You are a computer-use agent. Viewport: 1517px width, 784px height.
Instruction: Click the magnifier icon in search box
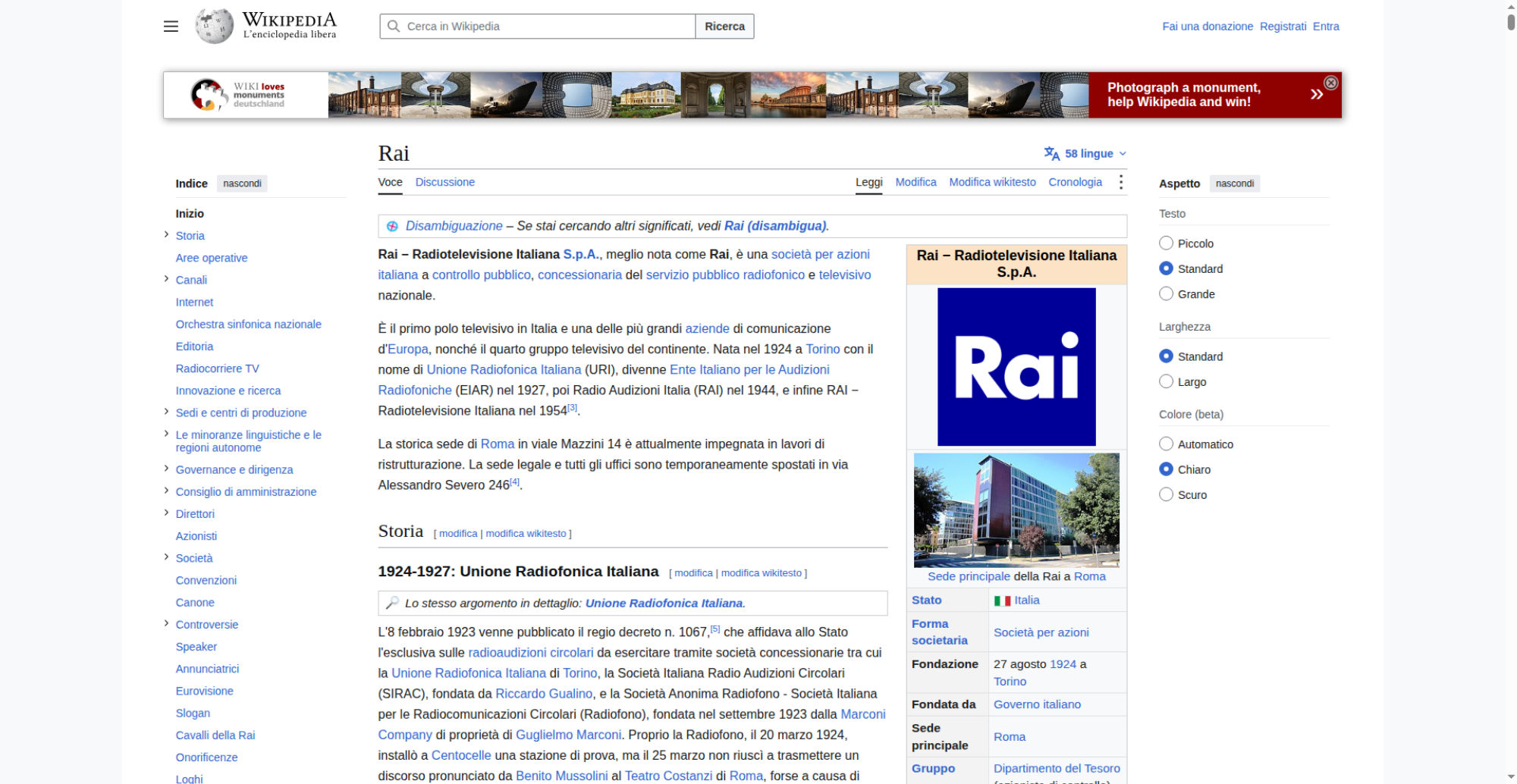(x=394, y=27)
